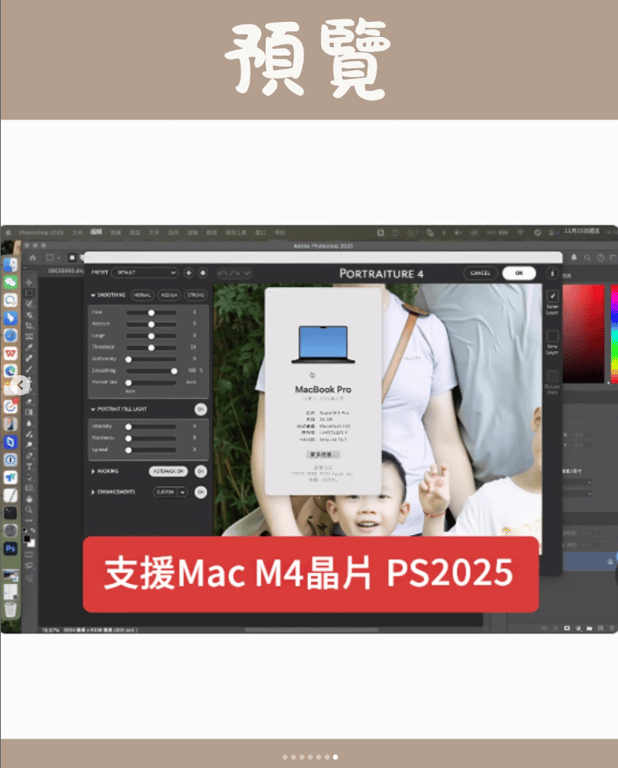Click the OK button in Portraiture
The height and width of the screenshot is (768, 618).
pyautogui.click(x=519, y=273)
